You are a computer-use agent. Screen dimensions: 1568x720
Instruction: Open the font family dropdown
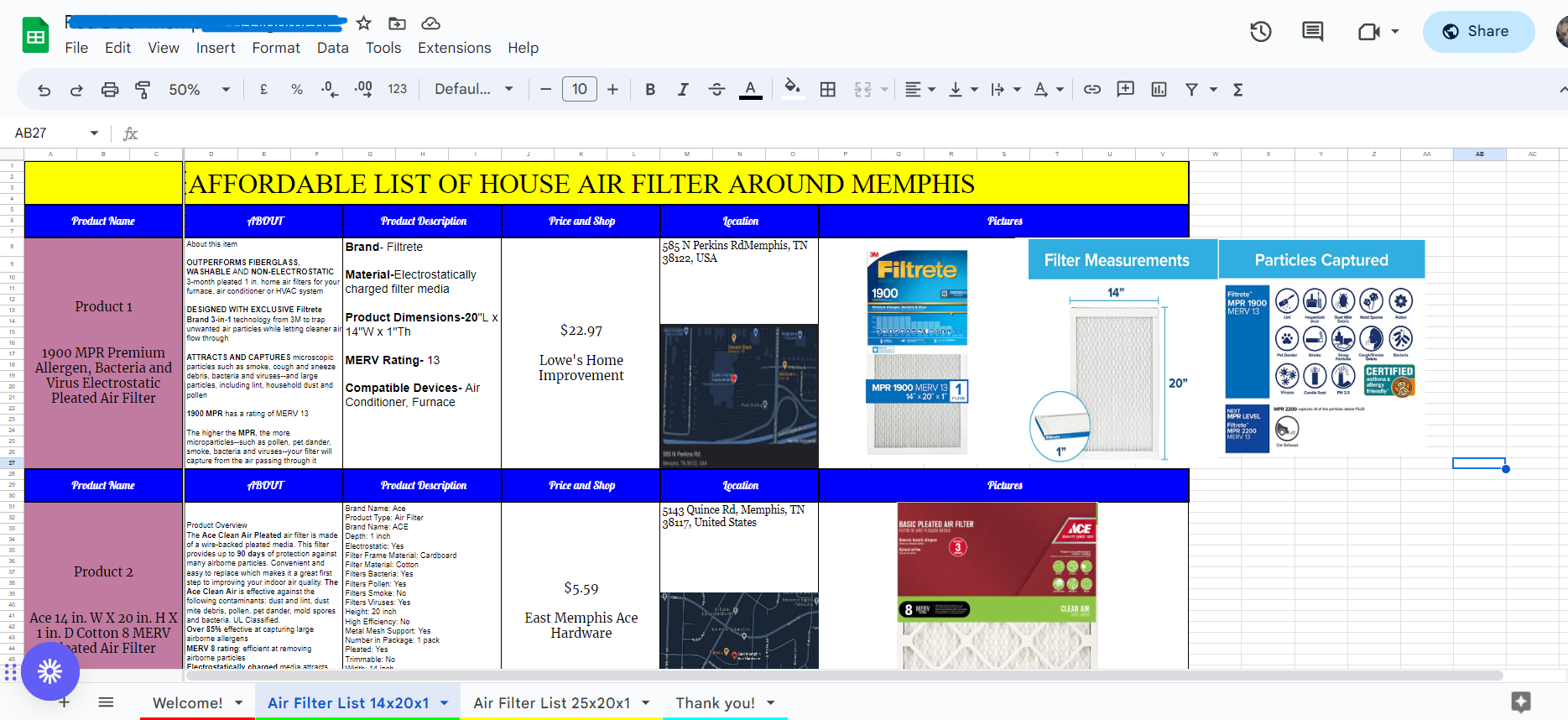[x=474, y=89]
